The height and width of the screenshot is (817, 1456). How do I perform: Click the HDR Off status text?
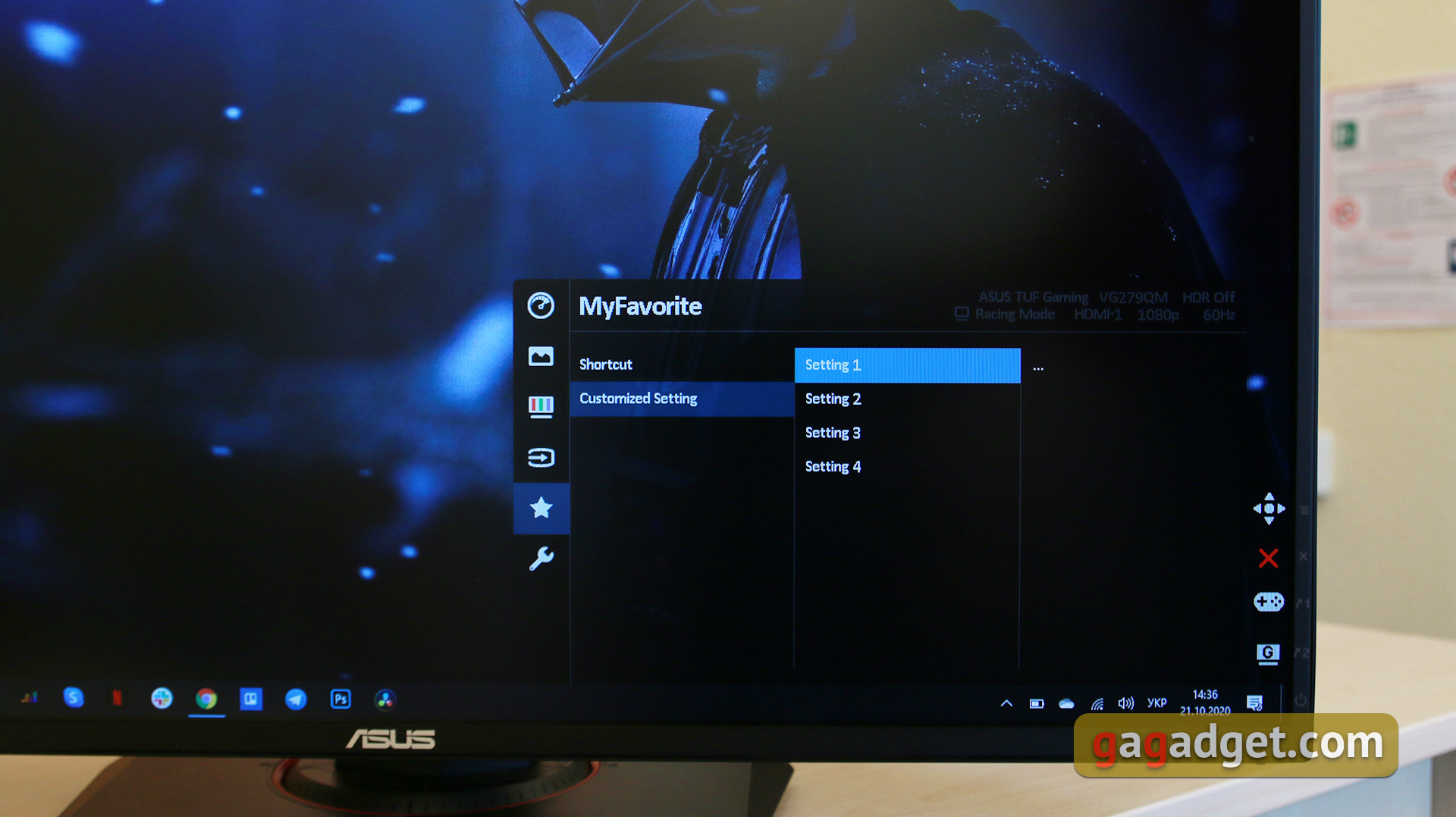(1208, 298)
